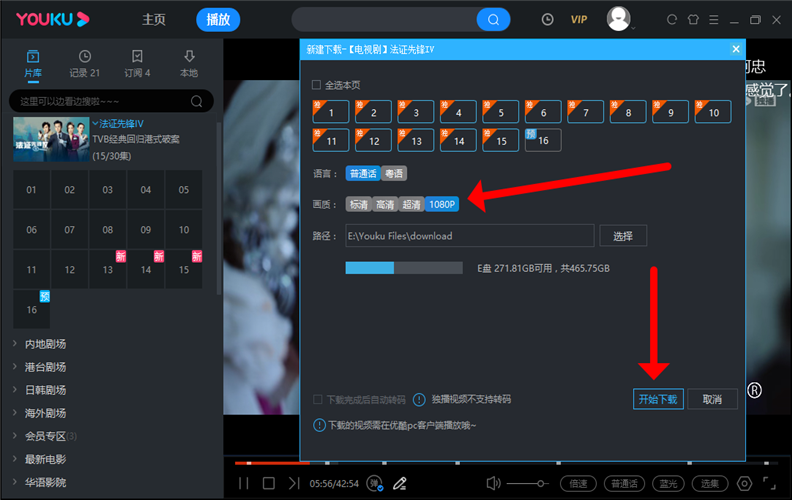Open the 本地 local tab in sidebar

pyautogui.click(x=188, y=63)
